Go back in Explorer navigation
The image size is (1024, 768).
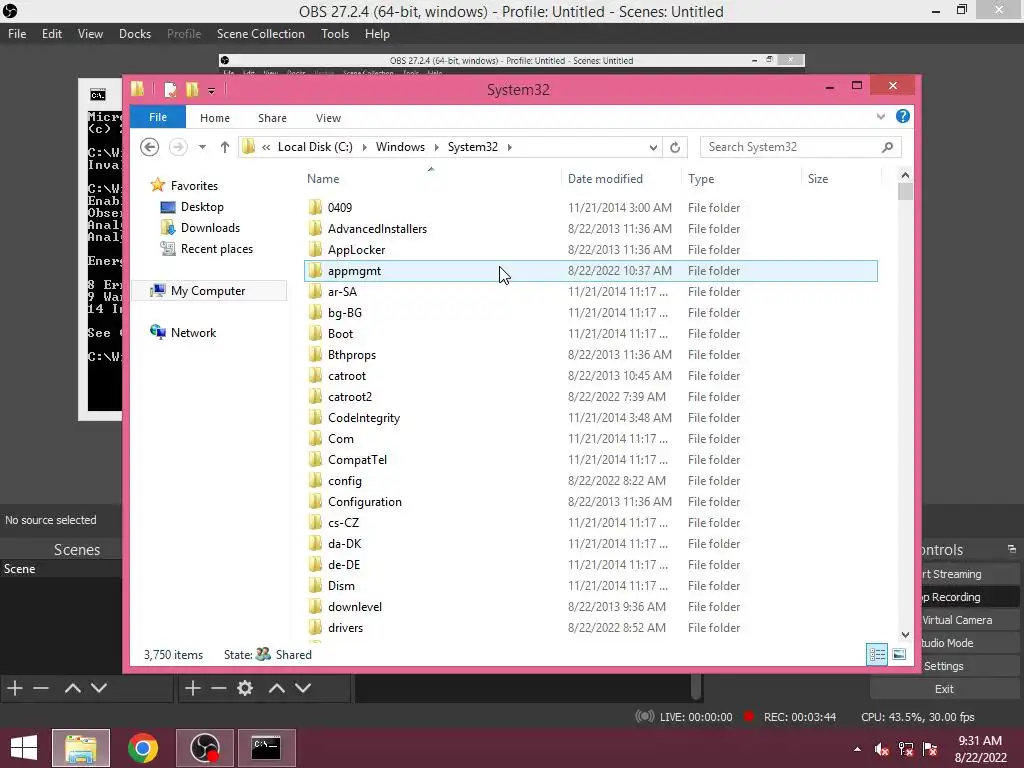[150, 147]
